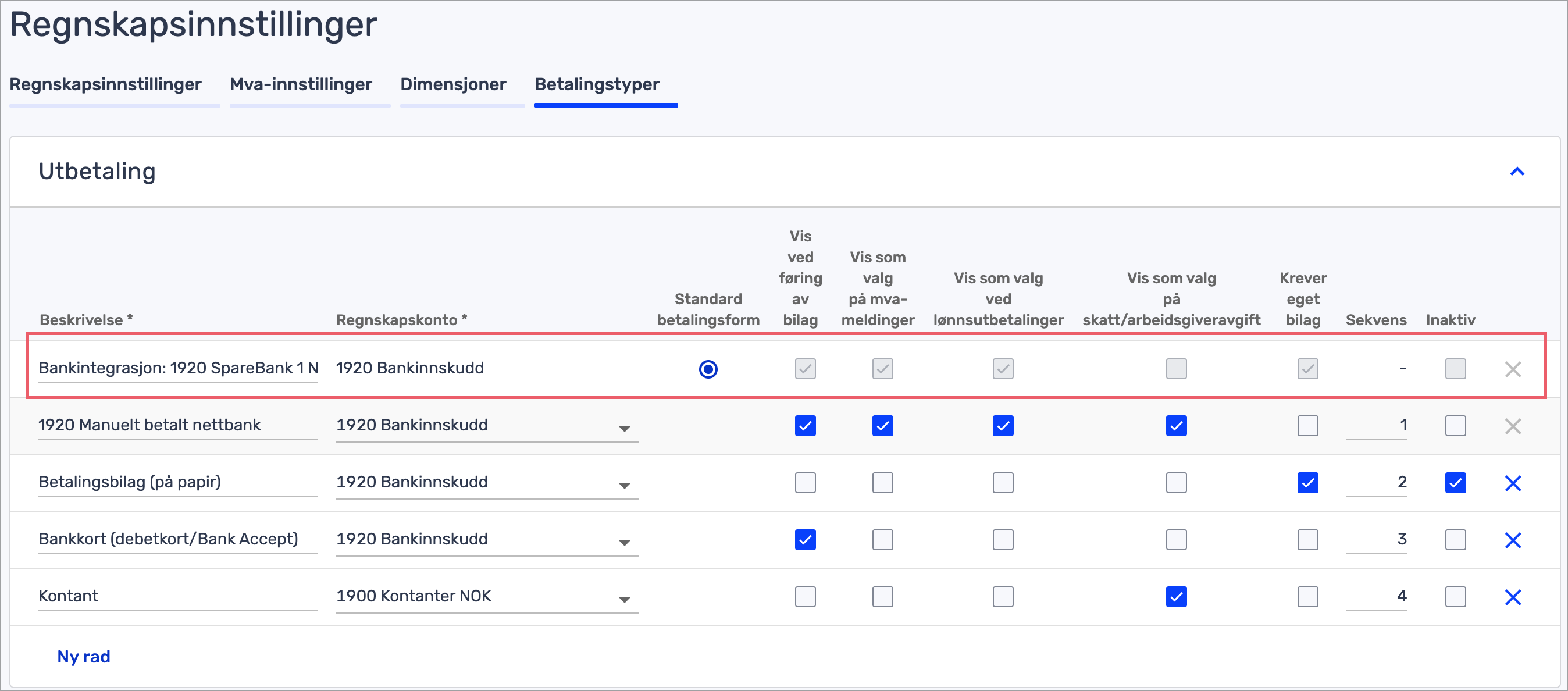Viewport: 1568px width, 691px height.
Task: Uncheck Inaktiv for Betalingsbilag (på papir)
Action: click(1455, 483)
